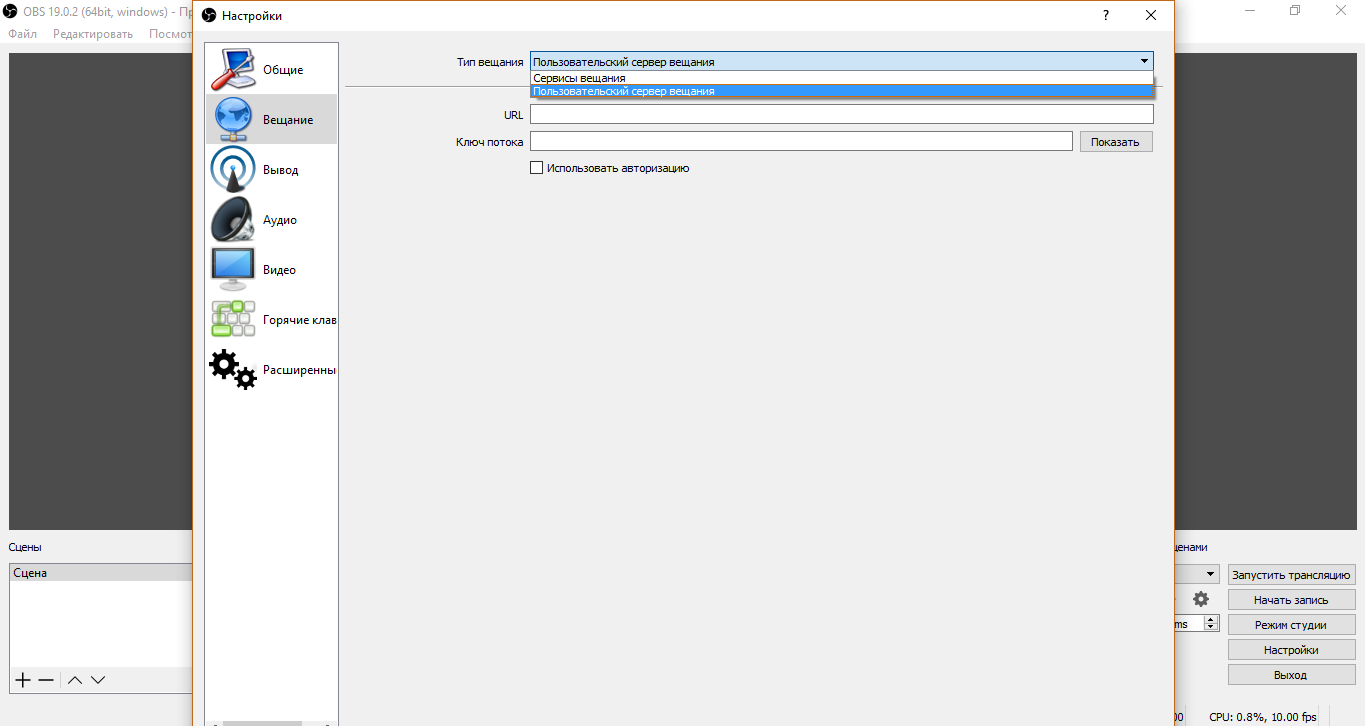The height and width of the screenshot is (726, 1365).
Task: Click inside the URL input field
Action: pos(840,115)
